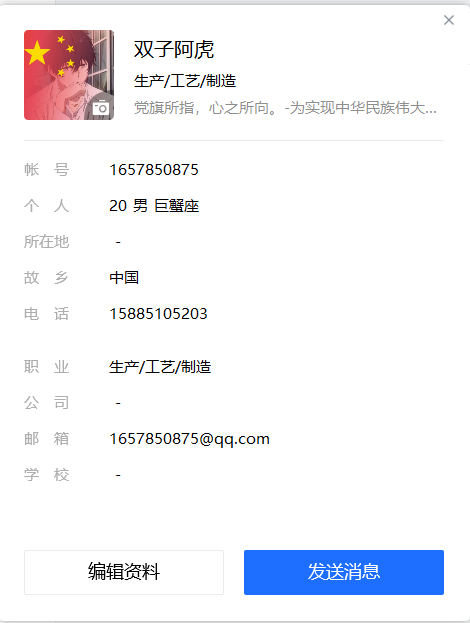Click the phone number 15885105203
The width and height of the screenshot is (470, 623).
pos(158,314)
